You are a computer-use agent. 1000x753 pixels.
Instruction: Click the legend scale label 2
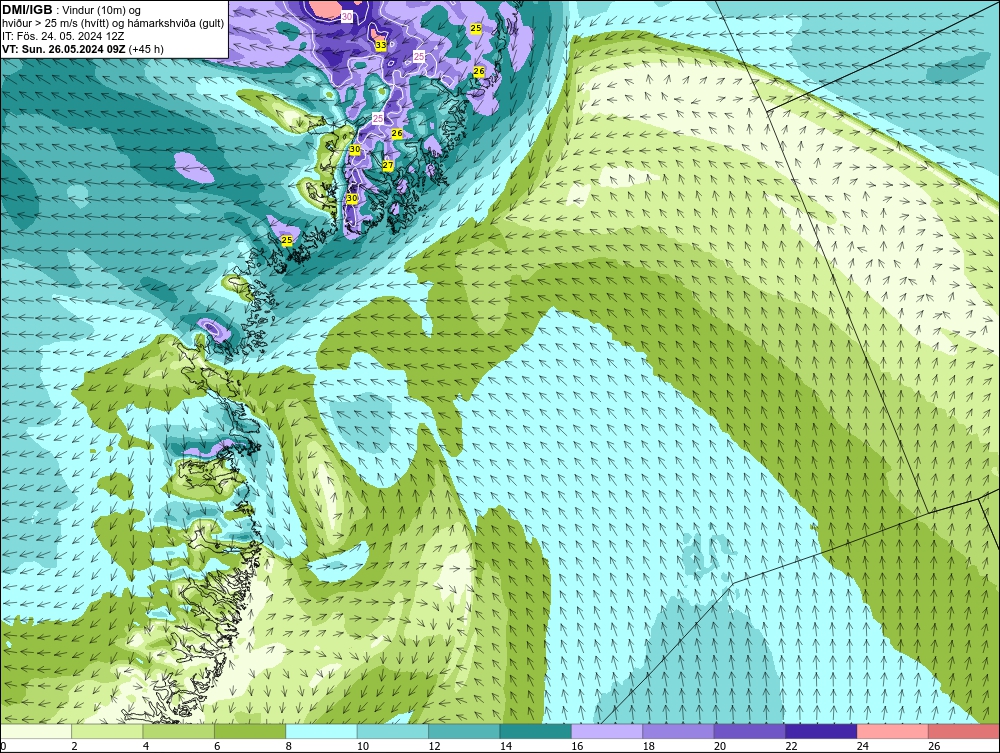[x=75, y=746]
